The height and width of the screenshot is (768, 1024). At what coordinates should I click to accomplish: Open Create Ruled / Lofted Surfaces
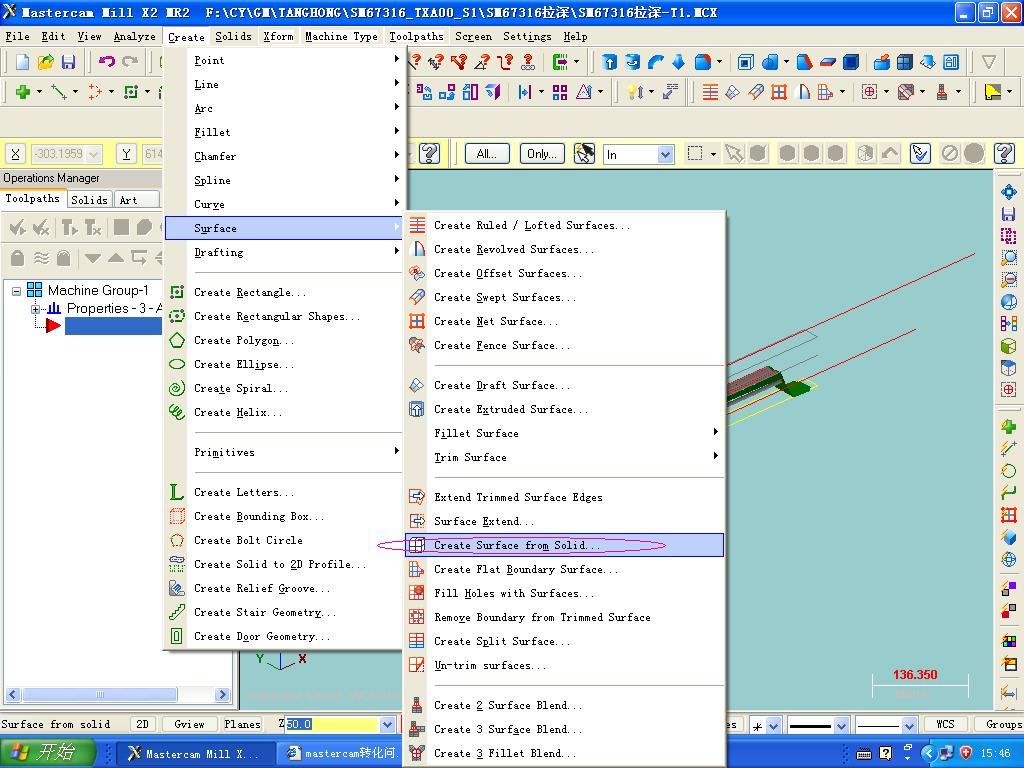pyautogui.click(x=565, y=225)
